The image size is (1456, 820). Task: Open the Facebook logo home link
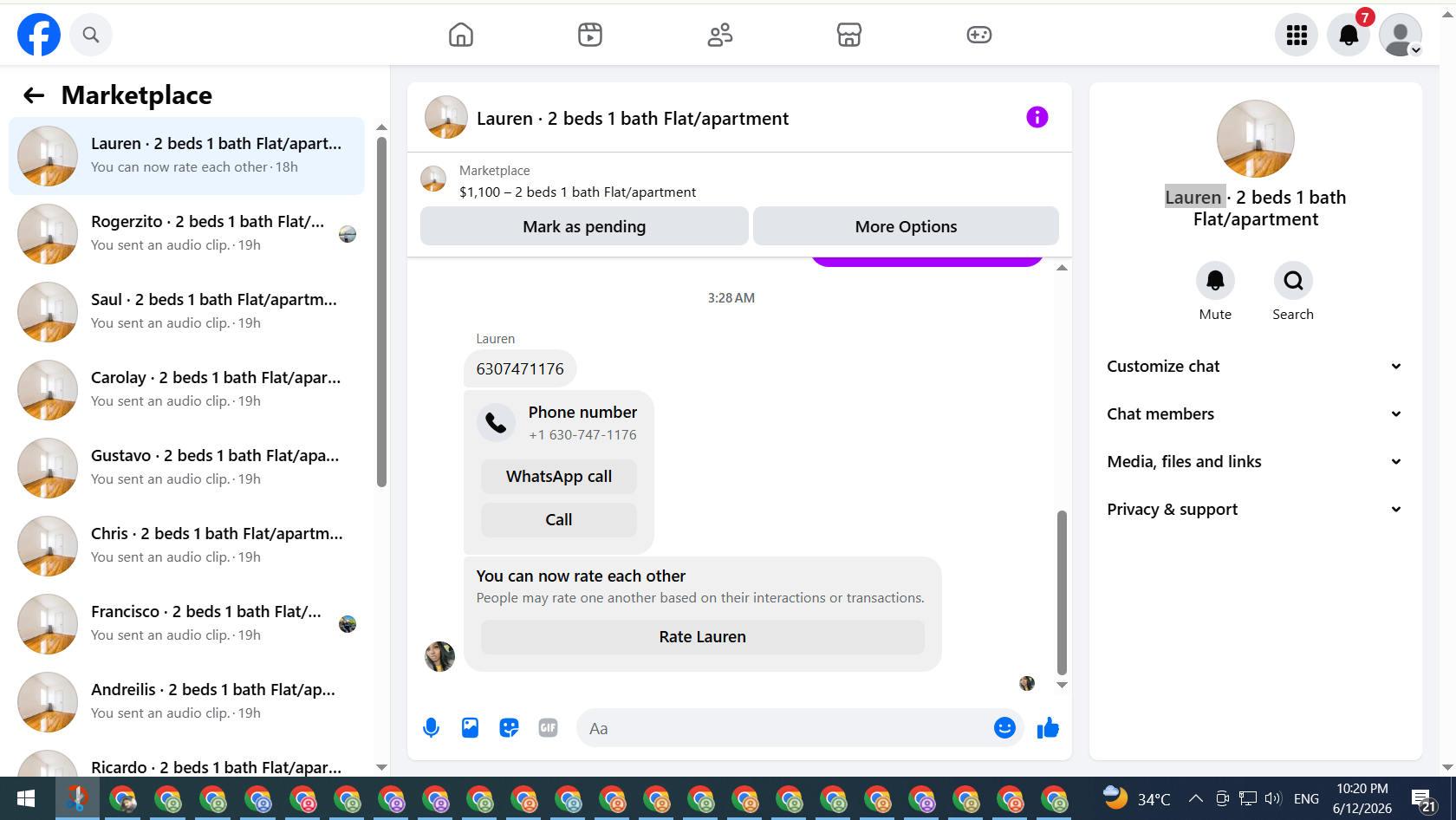coord(39,35)
